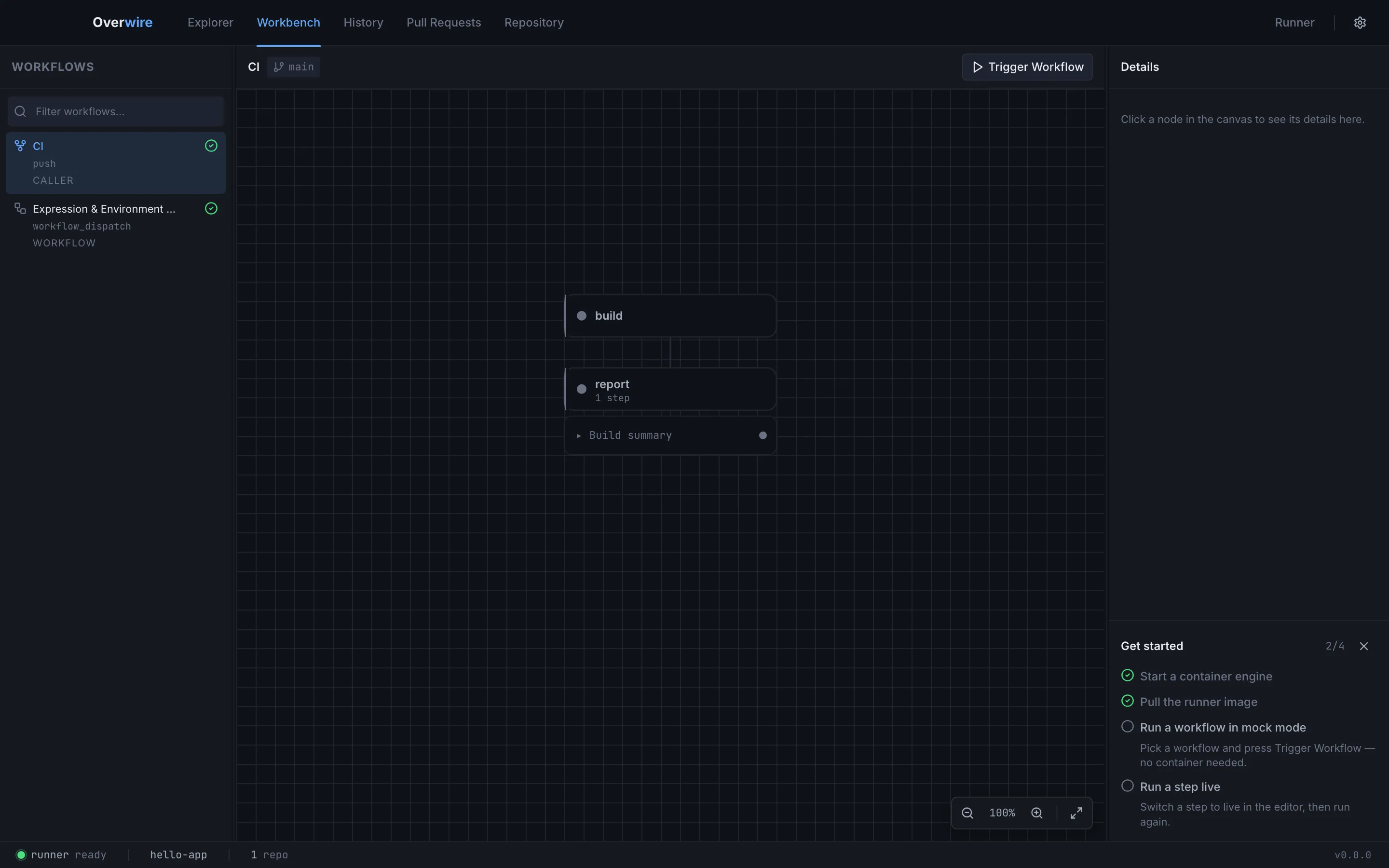Image resolution: width=1389 pixels, height=868 pixels.
Task: Select the report job node
Action: coord(670,389)
